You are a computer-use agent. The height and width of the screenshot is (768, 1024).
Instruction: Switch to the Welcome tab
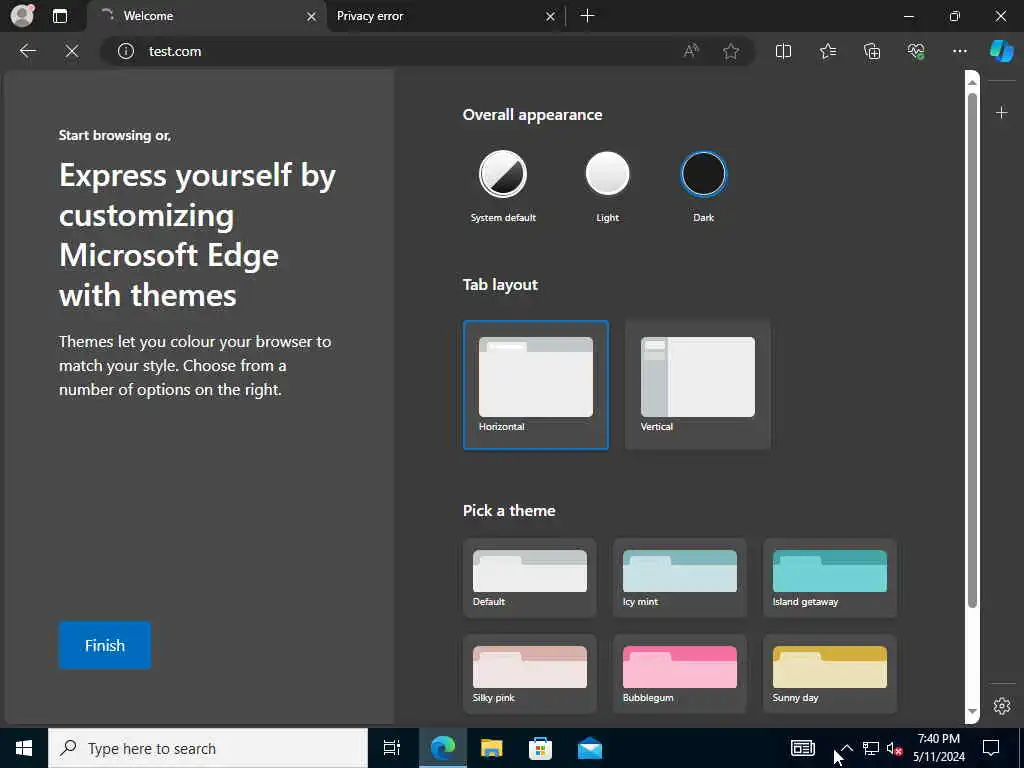click(208, 16)
